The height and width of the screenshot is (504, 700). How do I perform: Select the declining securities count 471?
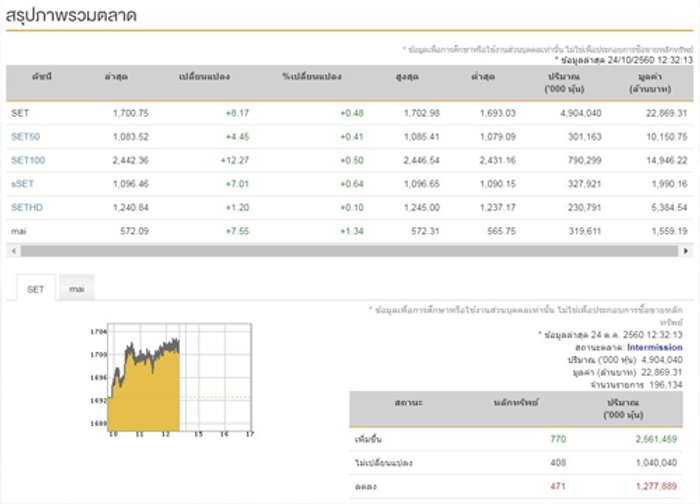(558, 486)
